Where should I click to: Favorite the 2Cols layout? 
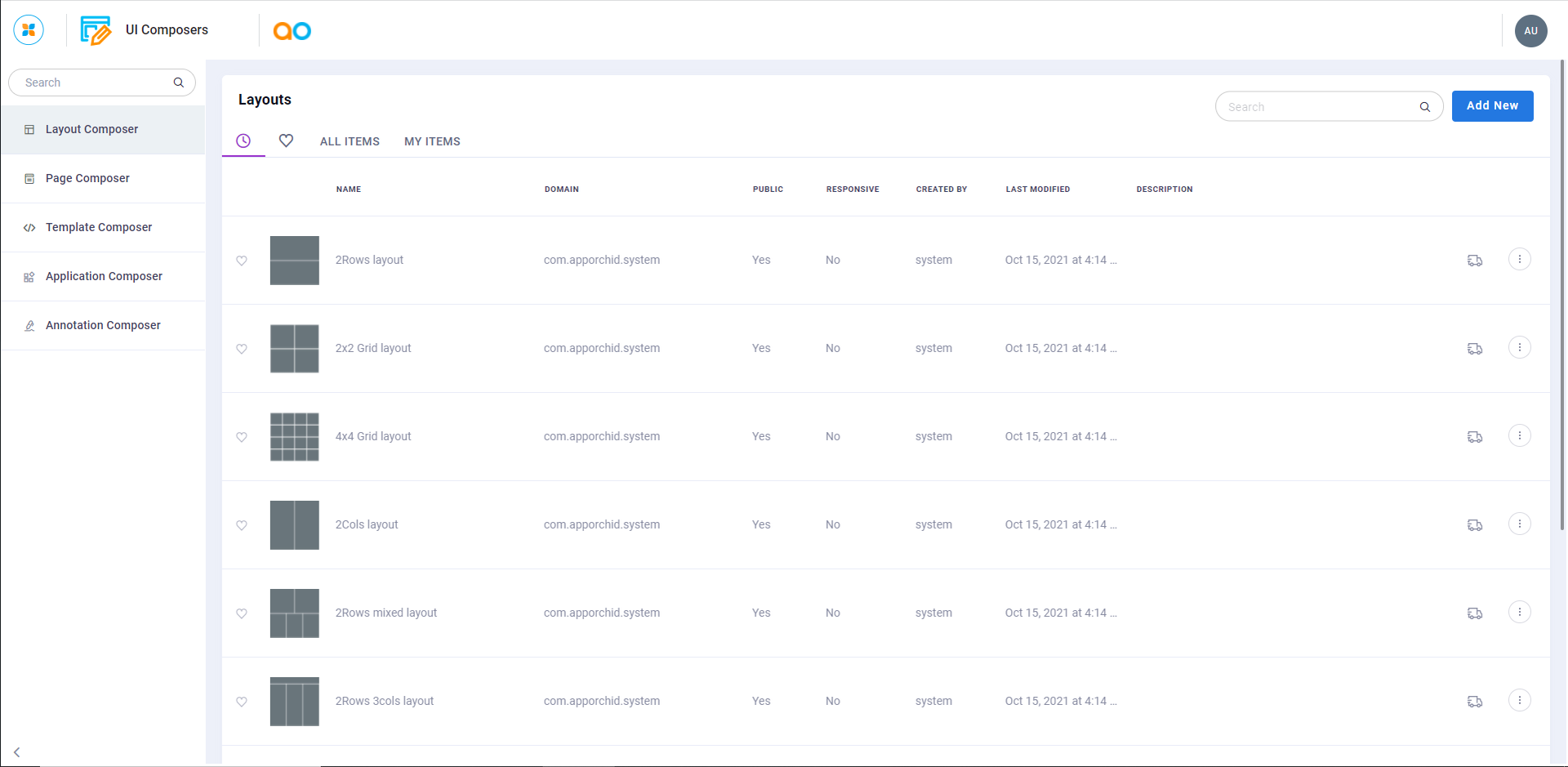[242, 525]
